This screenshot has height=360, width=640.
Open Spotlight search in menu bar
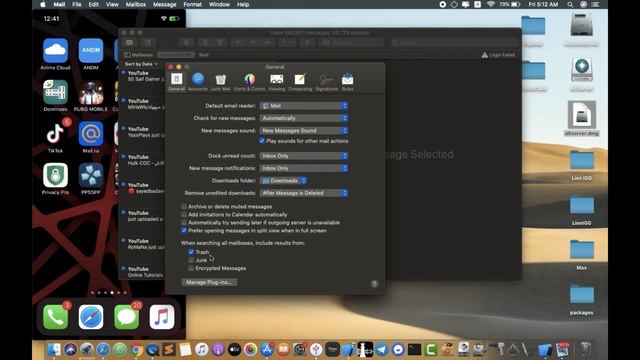[x=570, y=4]
